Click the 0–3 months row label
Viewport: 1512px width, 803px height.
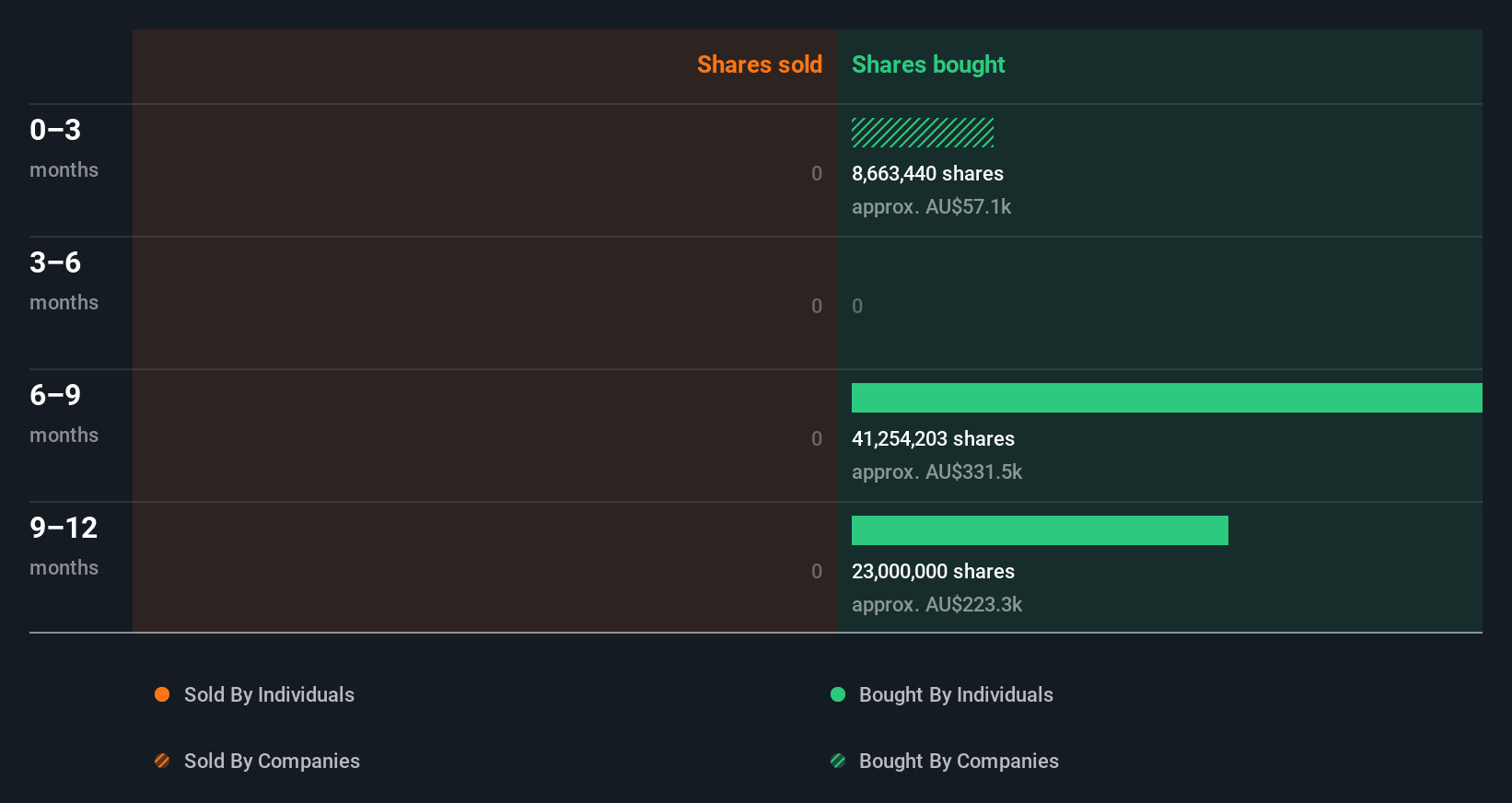(x=64, y=148)
